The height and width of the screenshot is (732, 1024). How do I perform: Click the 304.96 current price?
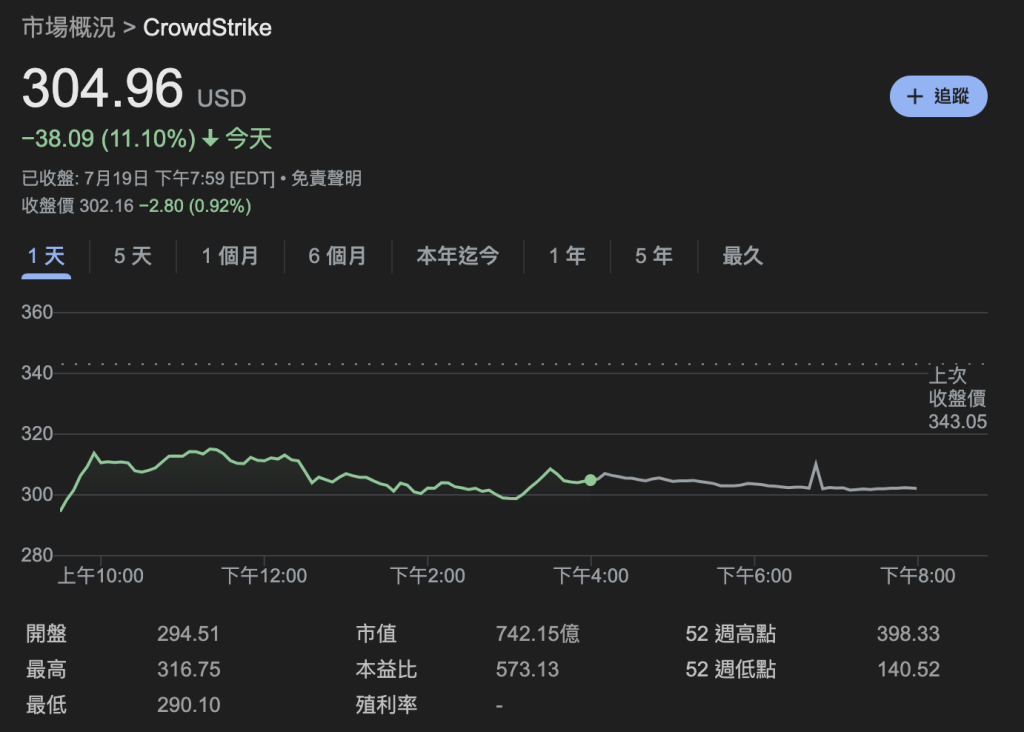103,89
